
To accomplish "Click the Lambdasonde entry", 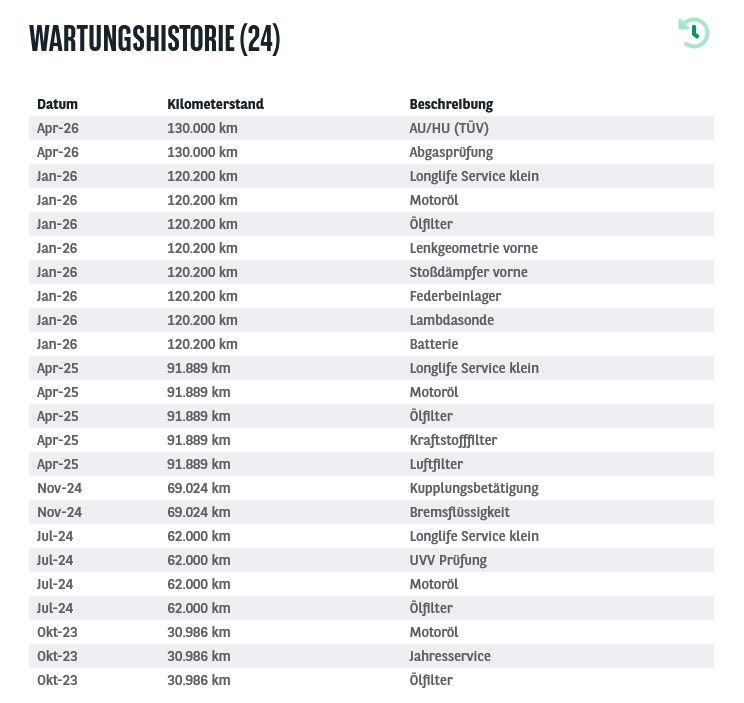I will point(452,320).
